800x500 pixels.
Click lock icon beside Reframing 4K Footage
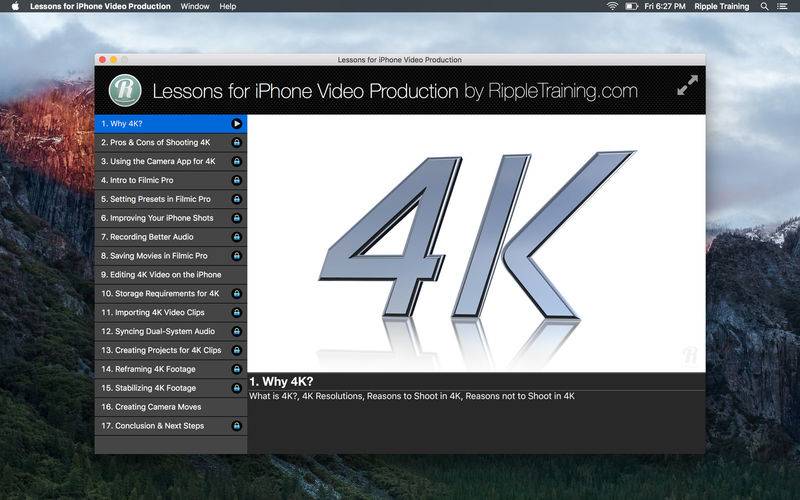click(x=236, y=369)
